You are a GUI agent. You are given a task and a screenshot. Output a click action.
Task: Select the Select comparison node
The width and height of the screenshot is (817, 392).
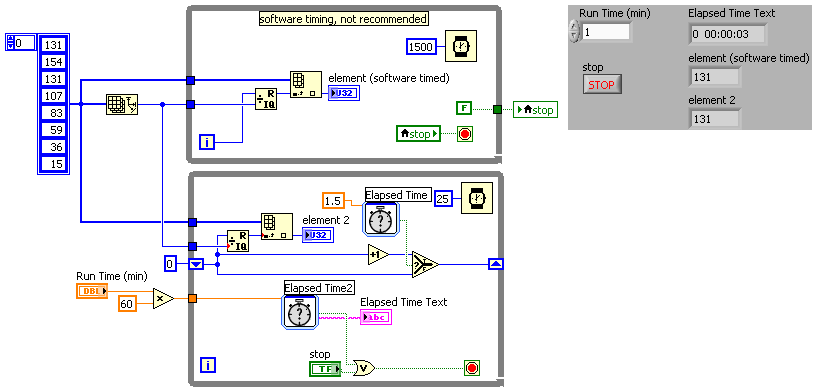point(425,264)
